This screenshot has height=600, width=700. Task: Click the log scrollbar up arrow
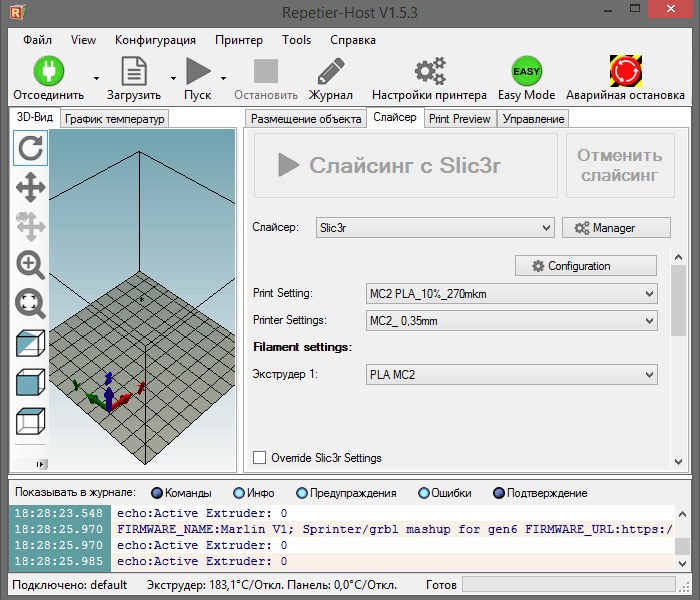[682, 514]
